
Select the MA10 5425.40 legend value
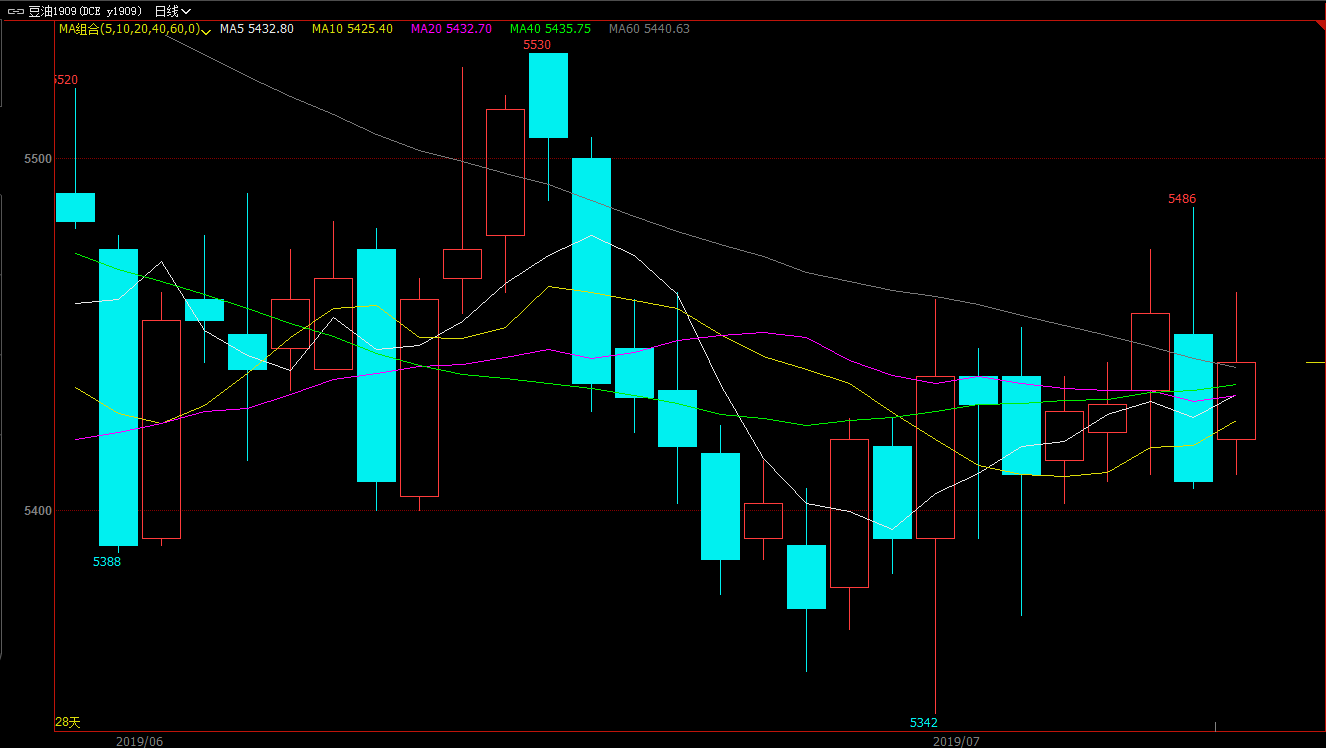(352, 29)
